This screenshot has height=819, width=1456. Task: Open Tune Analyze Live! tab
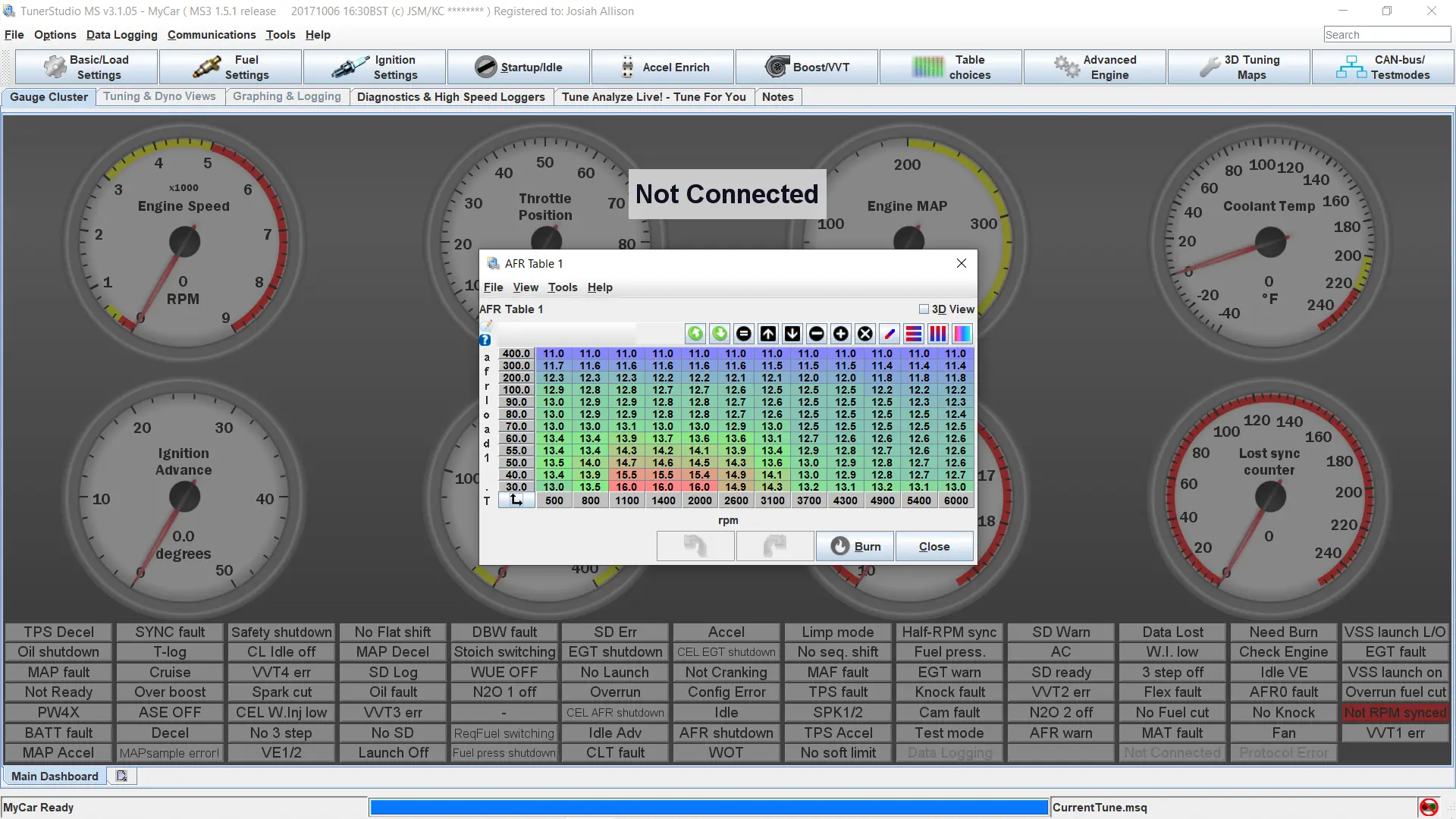pos(654,97)
